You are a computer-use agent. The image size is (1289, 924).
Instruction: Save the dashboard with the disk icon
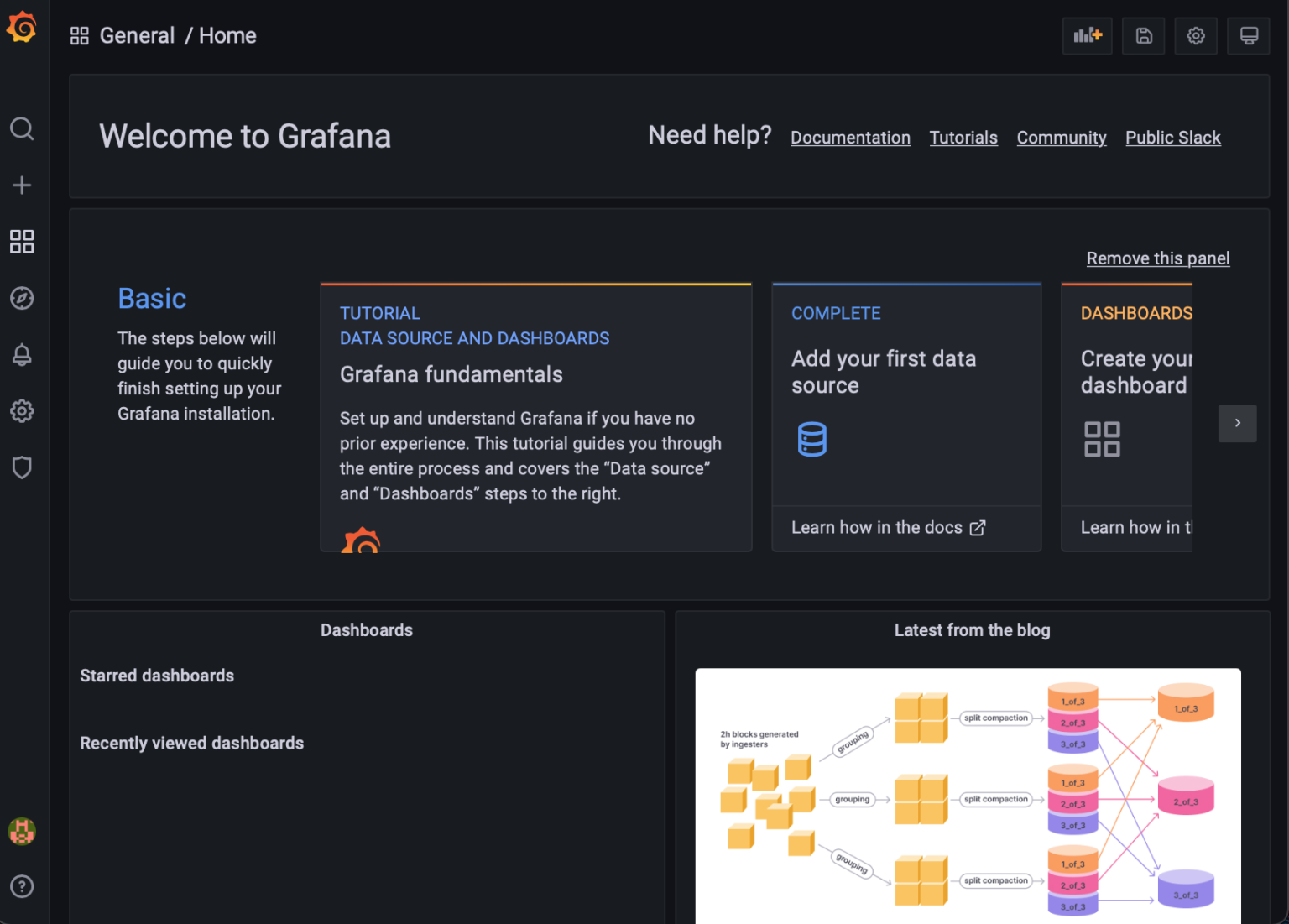coord(1143,35)
